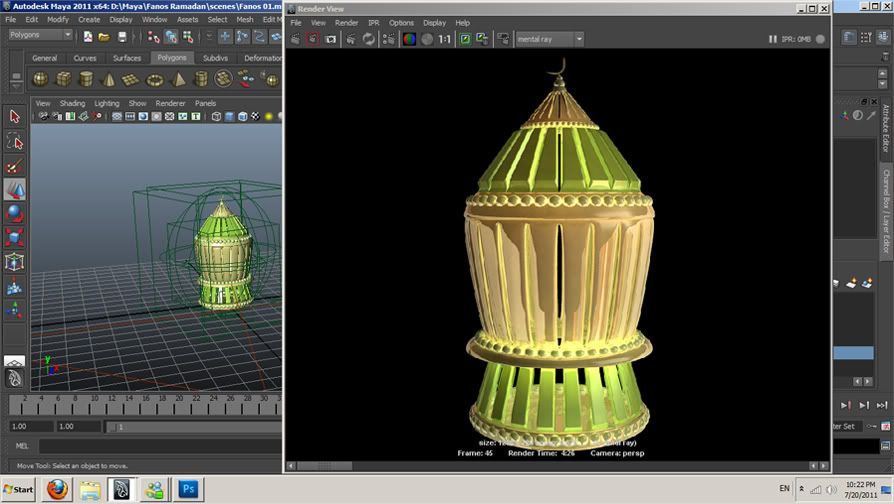Open Firefox from the taskbar
Image resolution: width=894 pixels, height=504 pixels.
(57, 490)
